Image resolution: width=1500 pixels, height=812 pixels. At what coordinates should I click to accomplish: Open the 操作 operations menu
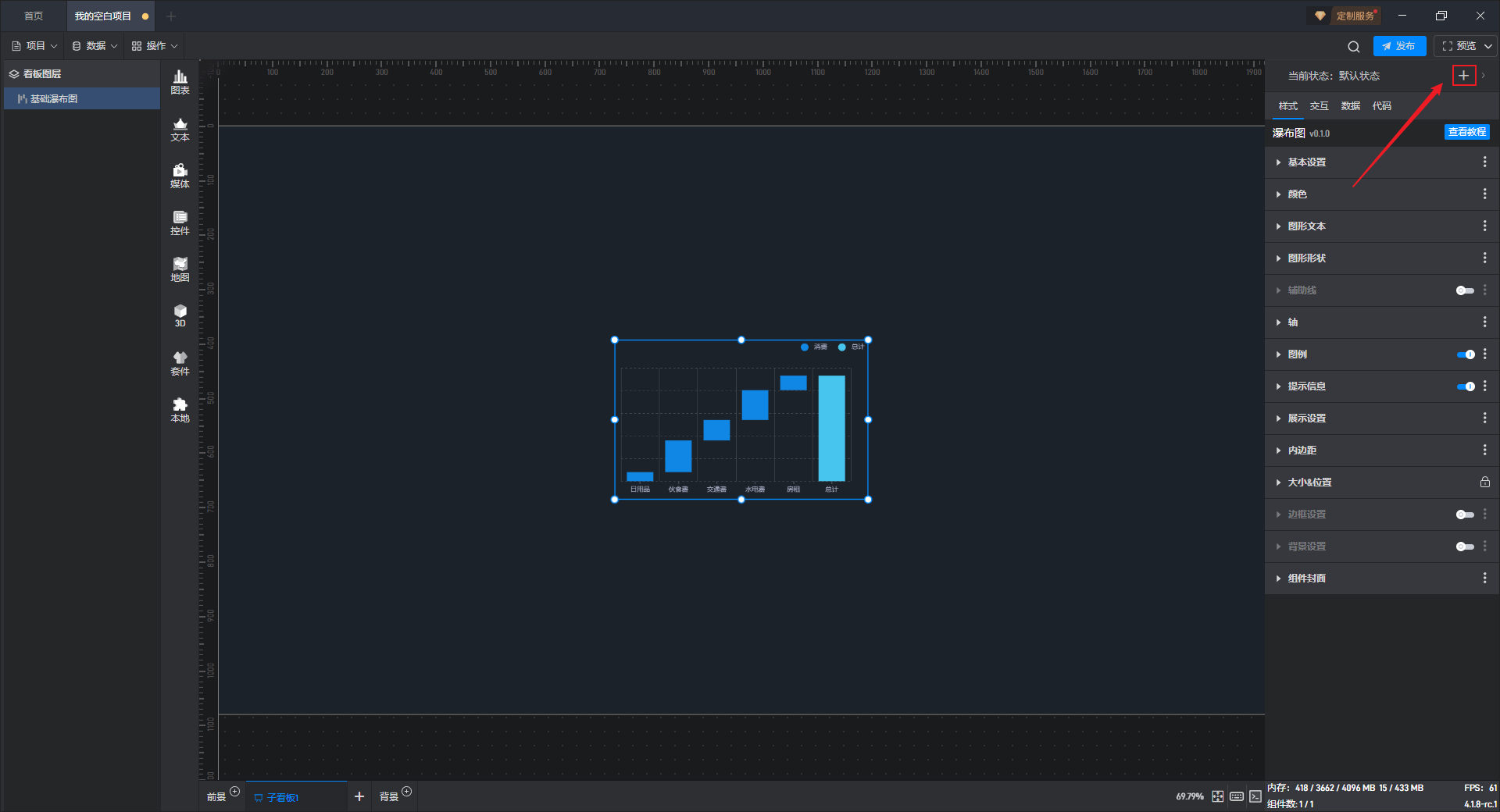click(155, 46)
